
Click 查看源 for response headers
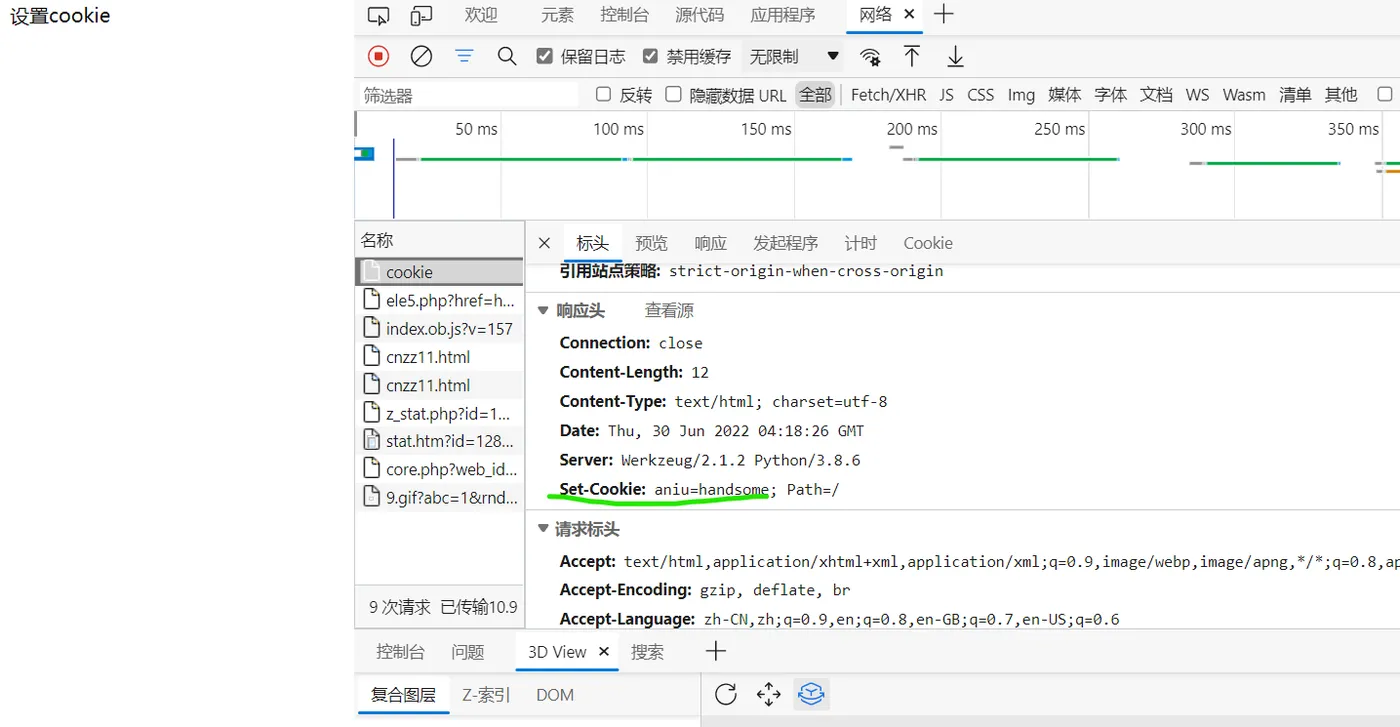(x=669, y=311)
